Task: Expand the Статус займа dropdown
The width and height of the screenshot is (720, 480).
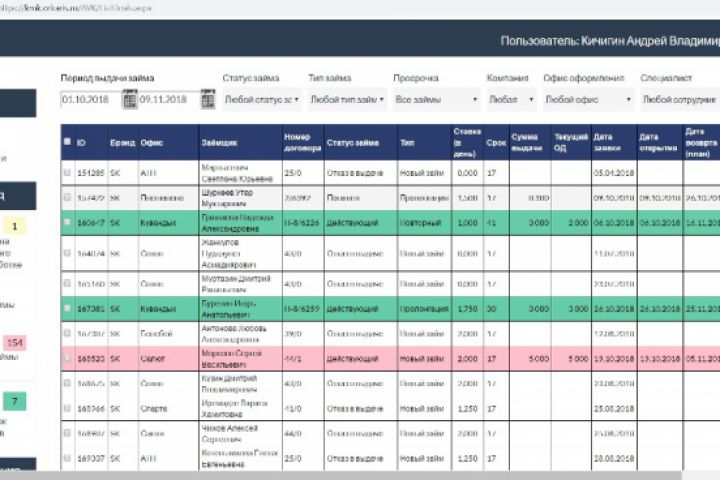Action: pyautogui.click(x=262, y=100)
